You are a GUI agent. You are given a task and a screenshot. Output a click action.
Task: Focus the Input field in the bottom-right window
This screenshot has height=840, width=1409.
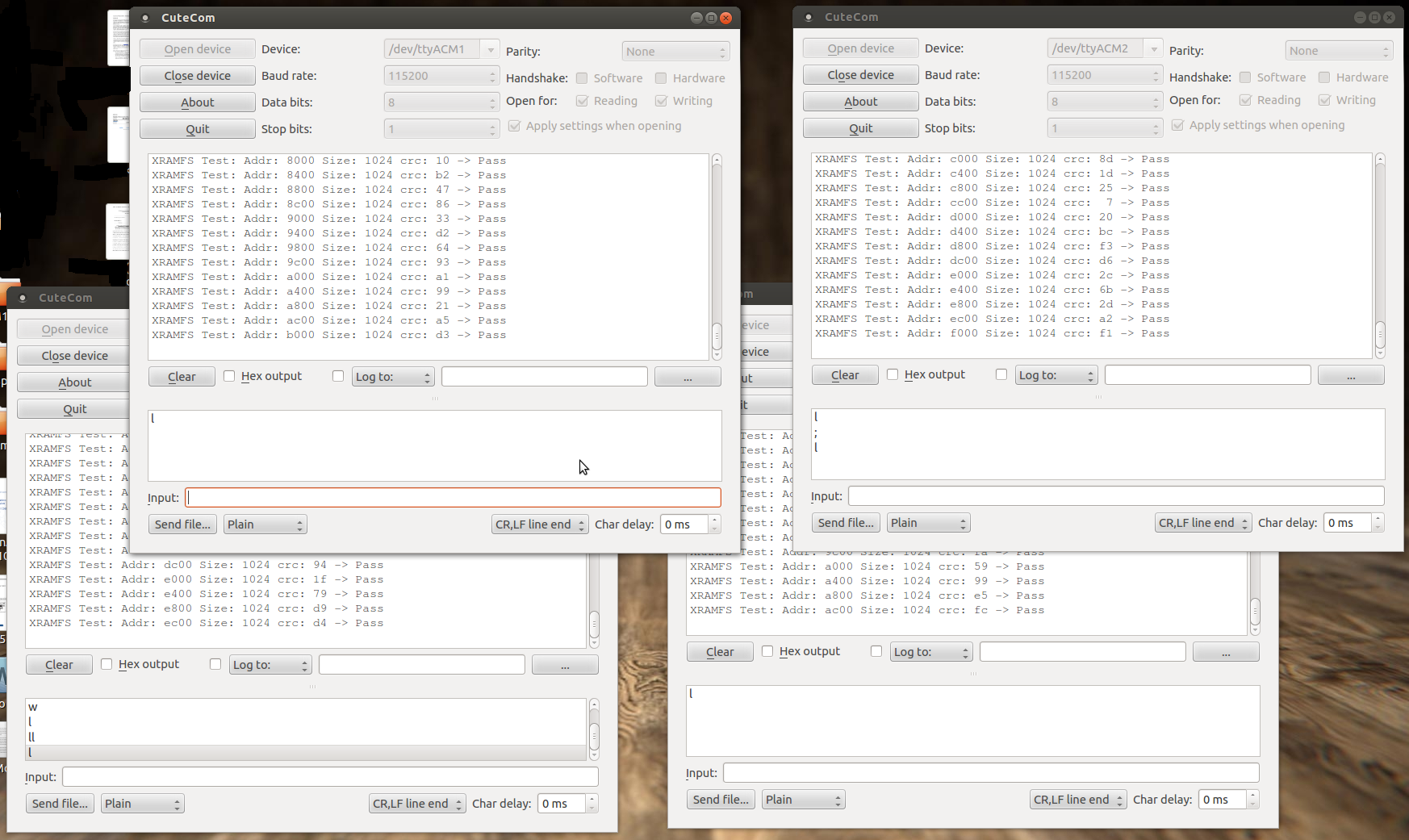coord(990,773)
